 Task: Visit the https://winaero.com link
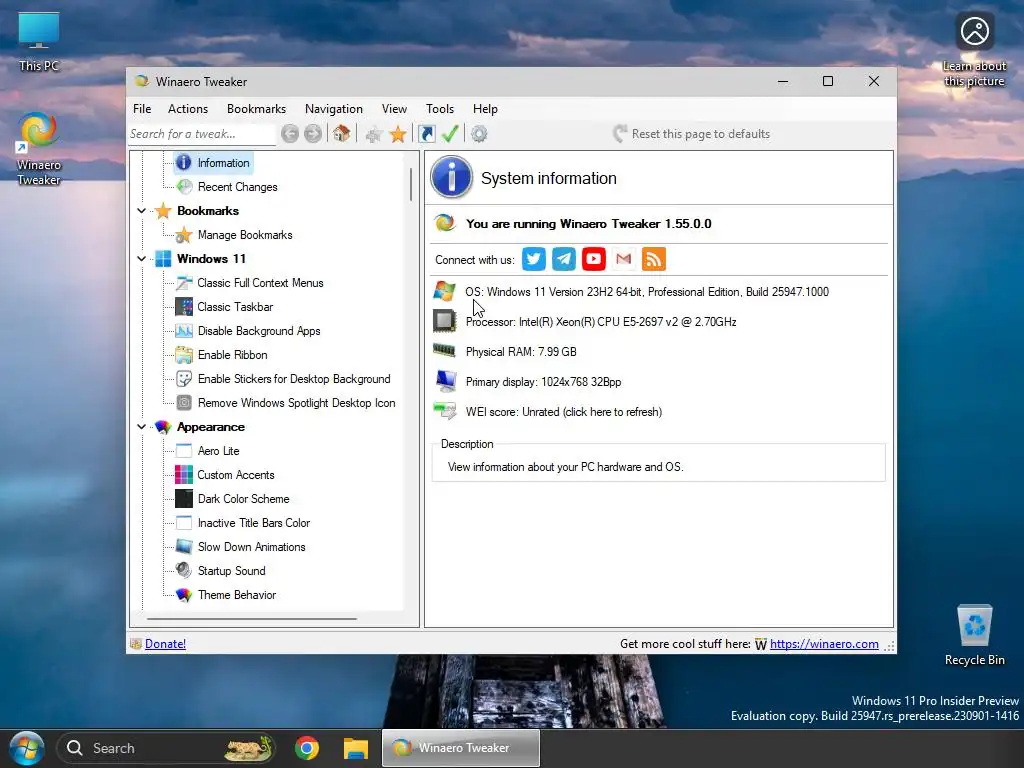coord(824,644)
